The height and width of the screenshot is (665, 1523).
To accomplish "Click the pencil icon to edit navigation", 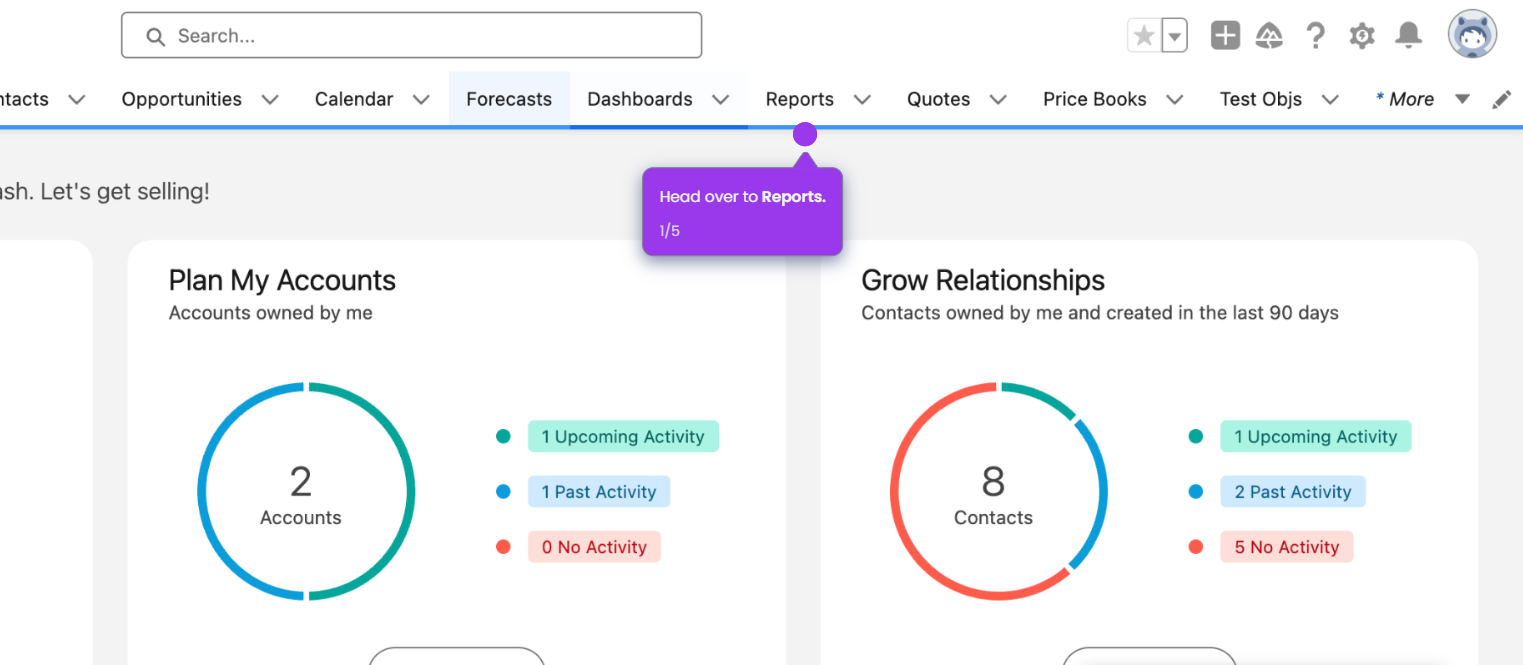I will pos(1501,99).
